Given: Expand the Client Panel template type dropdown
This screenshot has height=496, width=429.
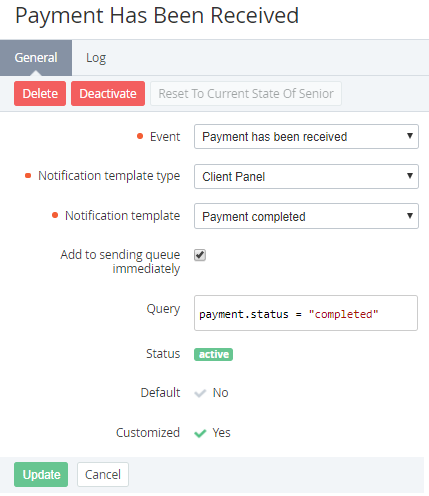Looking at the screenshot, I should pos(306,176).
